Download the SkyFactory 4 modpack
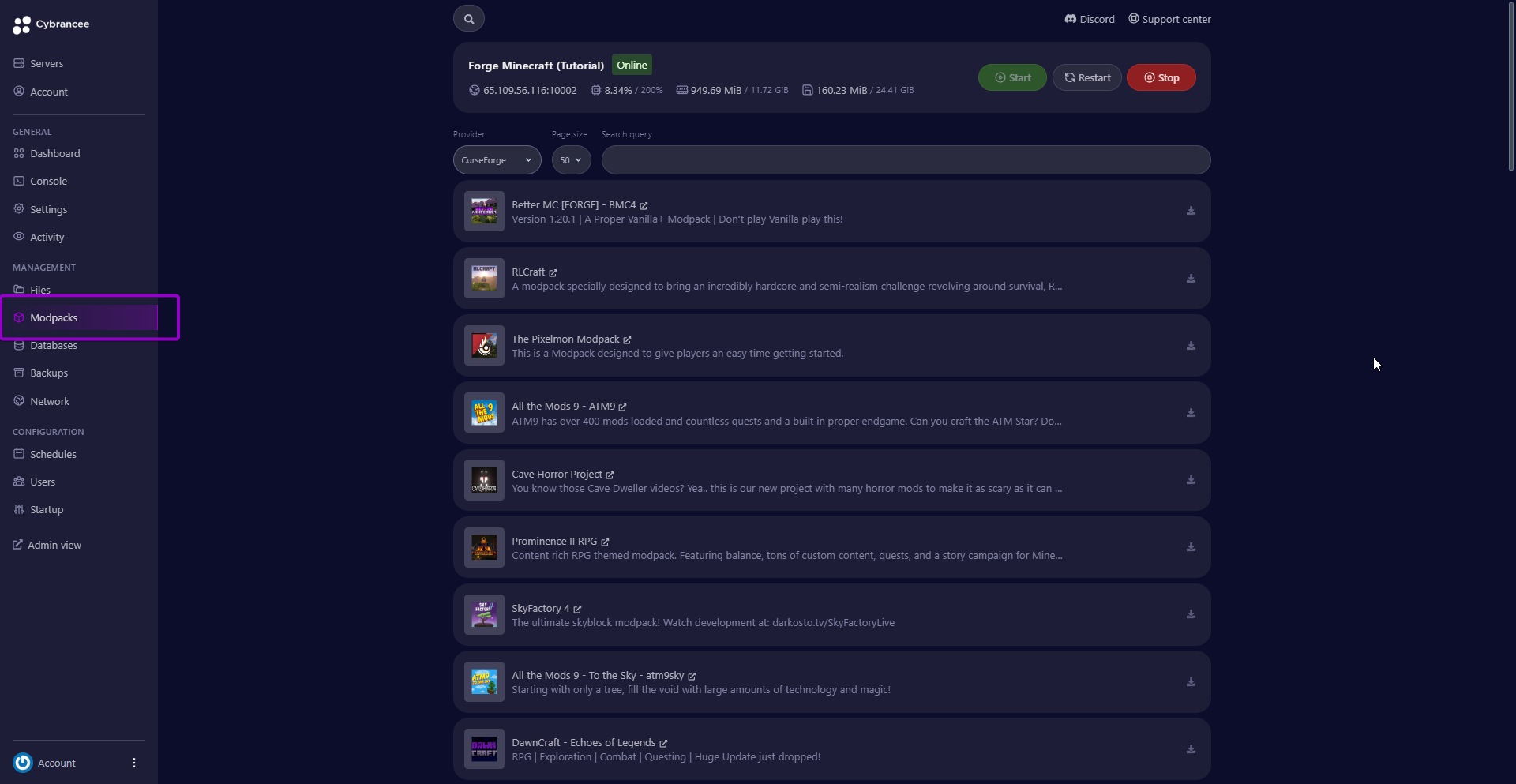The height and width of the screenshot is (784, 1516). tap(1191, 614)
